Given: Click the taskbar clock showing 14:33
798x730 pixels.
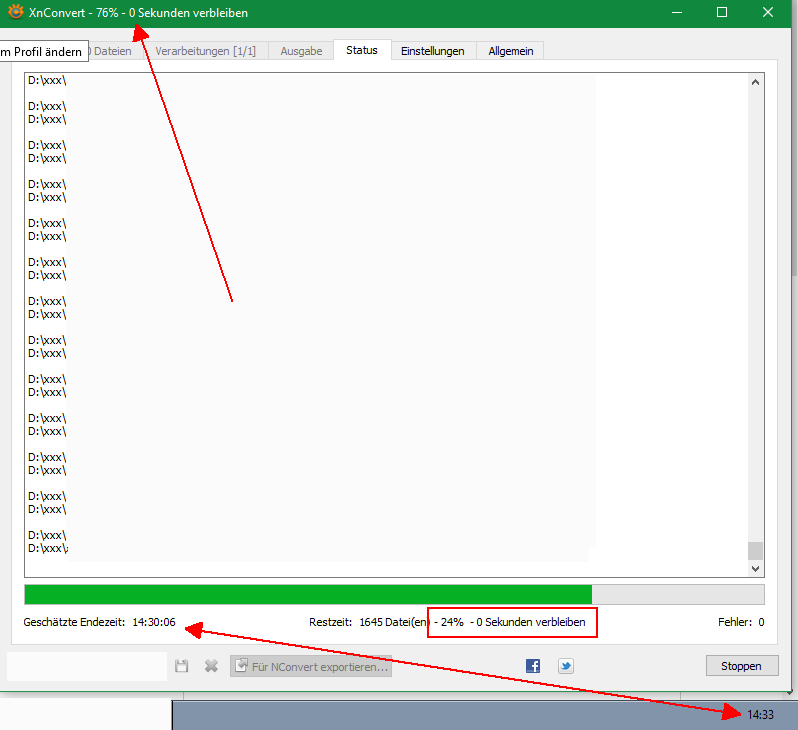Looking at the screenshot, I should coord(760,715).
